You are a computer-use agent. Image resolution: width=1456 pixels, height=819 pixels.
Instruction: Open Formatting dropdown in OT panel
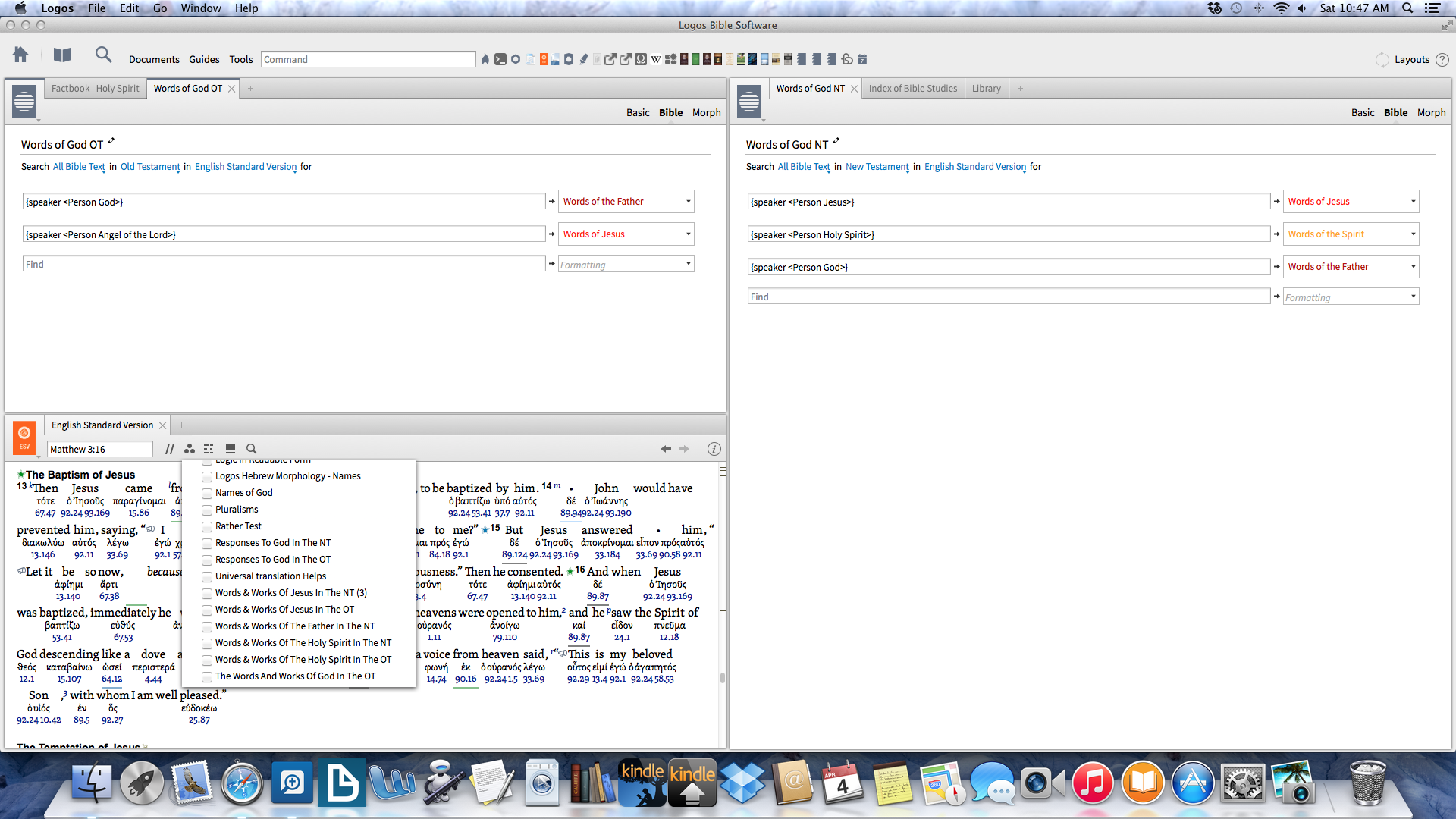tap(626, 265)
